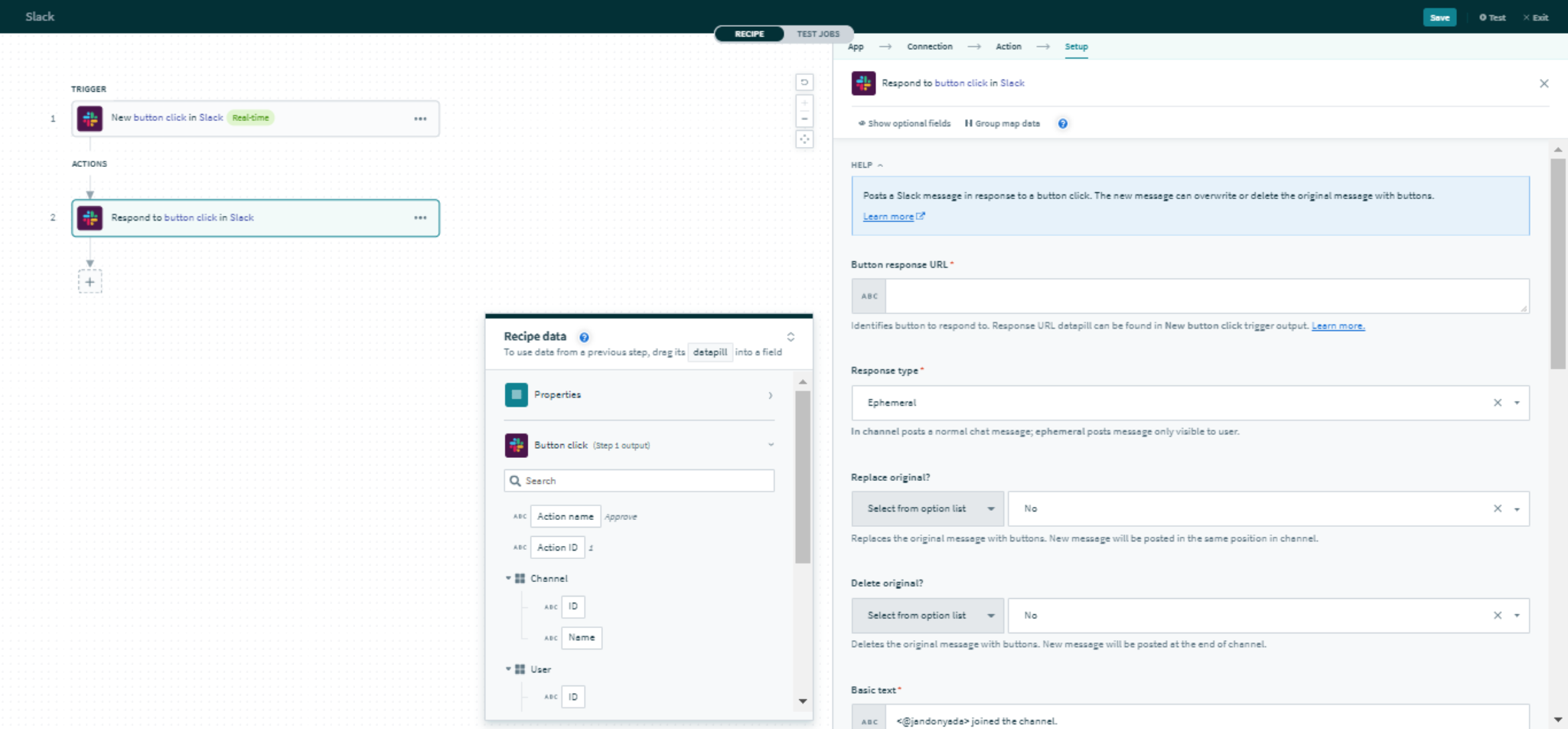1568x729 pixels.
Task: Open the ellipsis menu on the trigger step
Action: pos(420,119)
